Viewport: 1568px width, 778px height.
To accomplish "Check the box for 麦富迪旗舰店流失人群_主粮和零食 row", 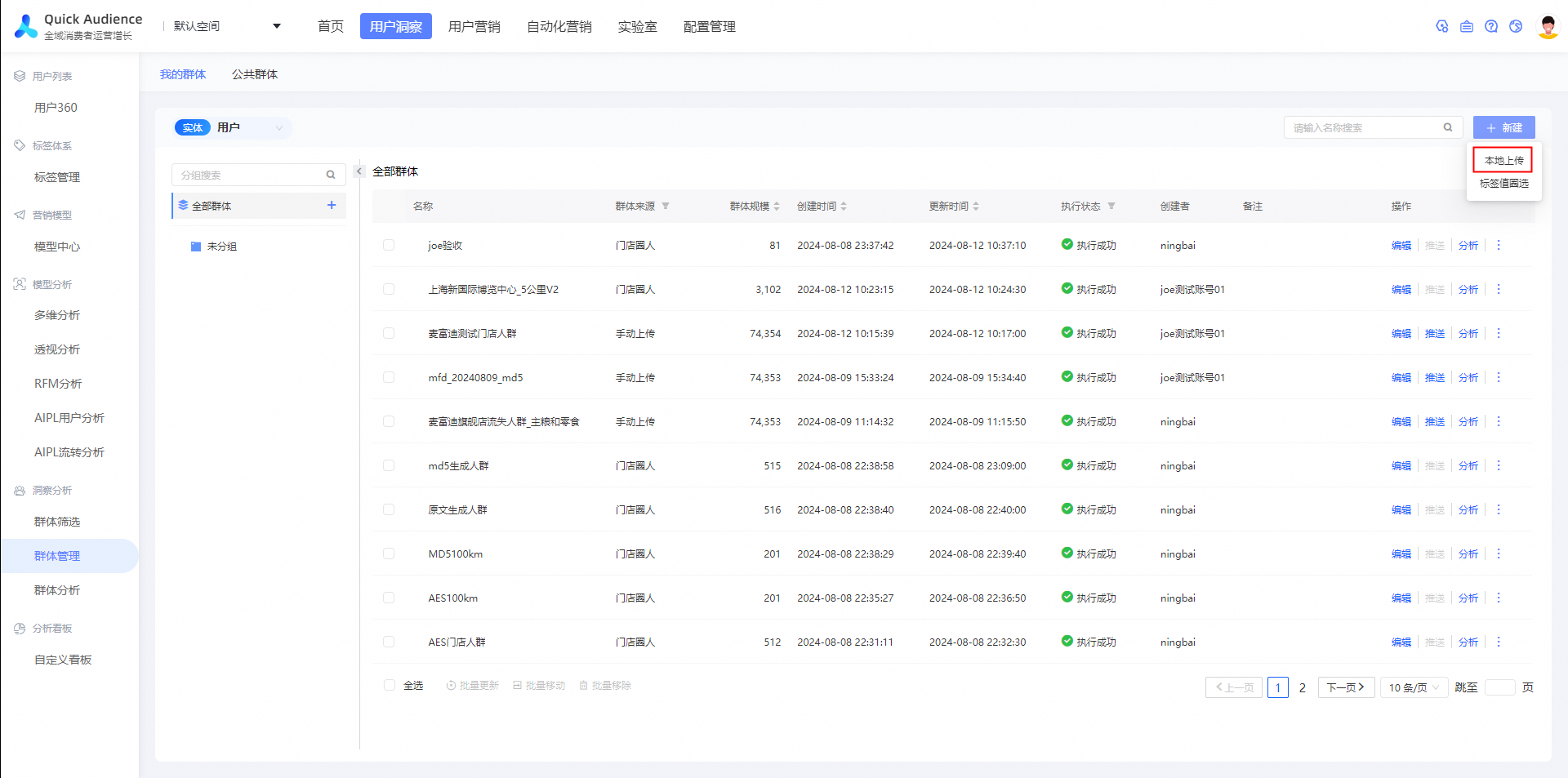I will pyautogui.click(x=389, y=421).
